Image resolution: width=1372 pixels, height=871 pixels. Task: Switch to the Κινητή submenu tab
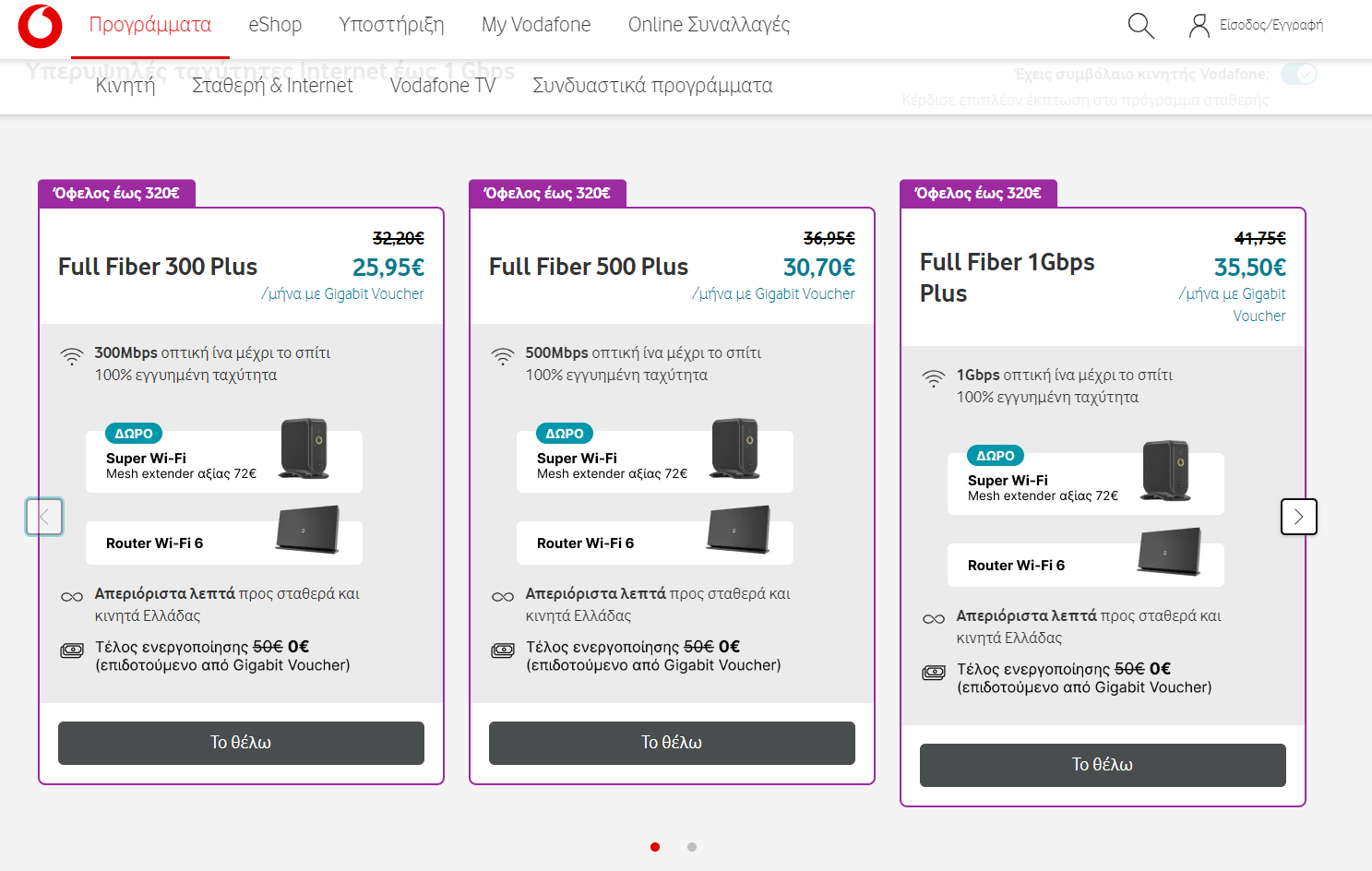point(125,86)
